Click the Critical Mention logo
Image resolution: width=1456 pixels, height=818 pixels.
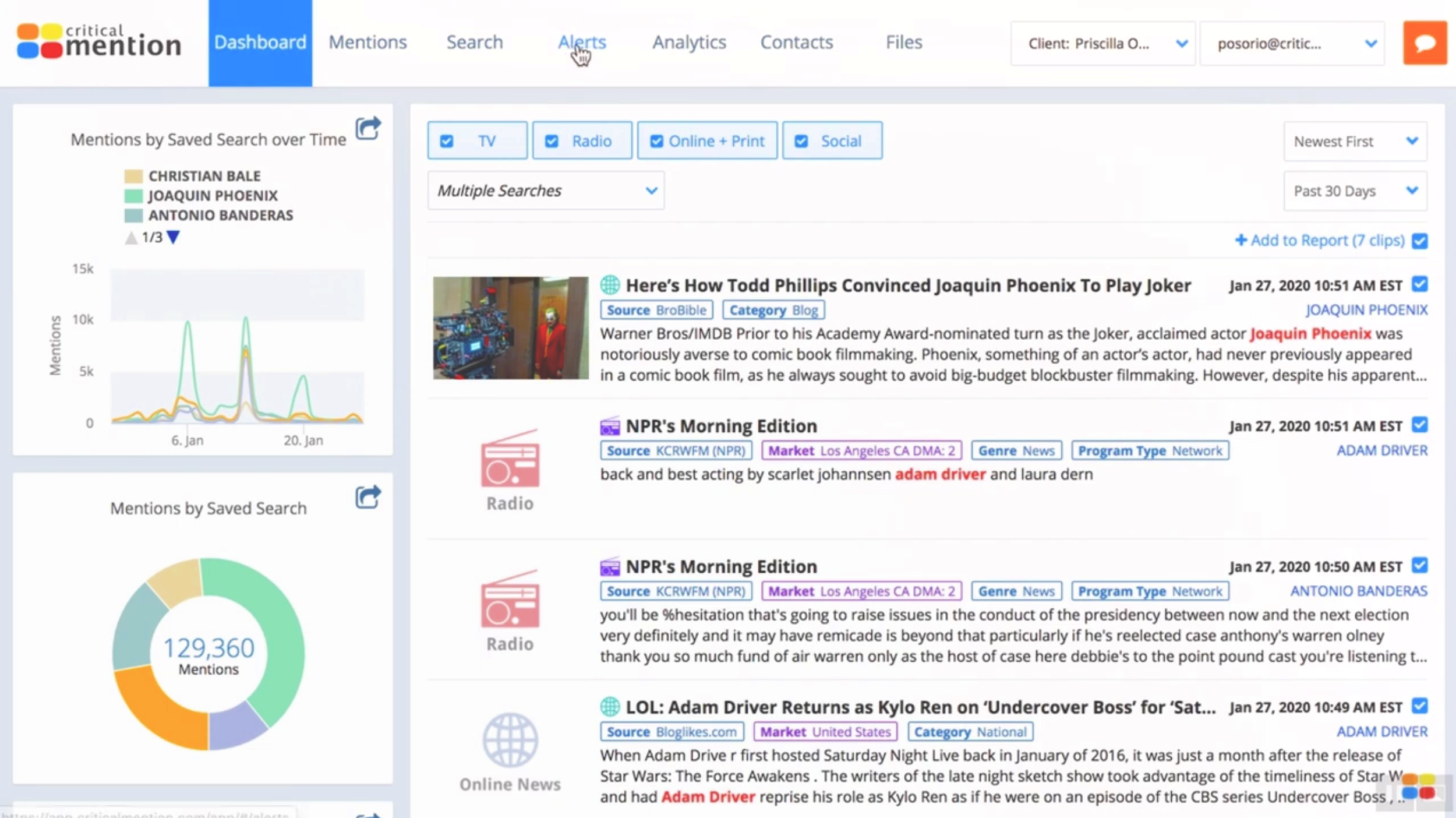[x=99, y=41]
